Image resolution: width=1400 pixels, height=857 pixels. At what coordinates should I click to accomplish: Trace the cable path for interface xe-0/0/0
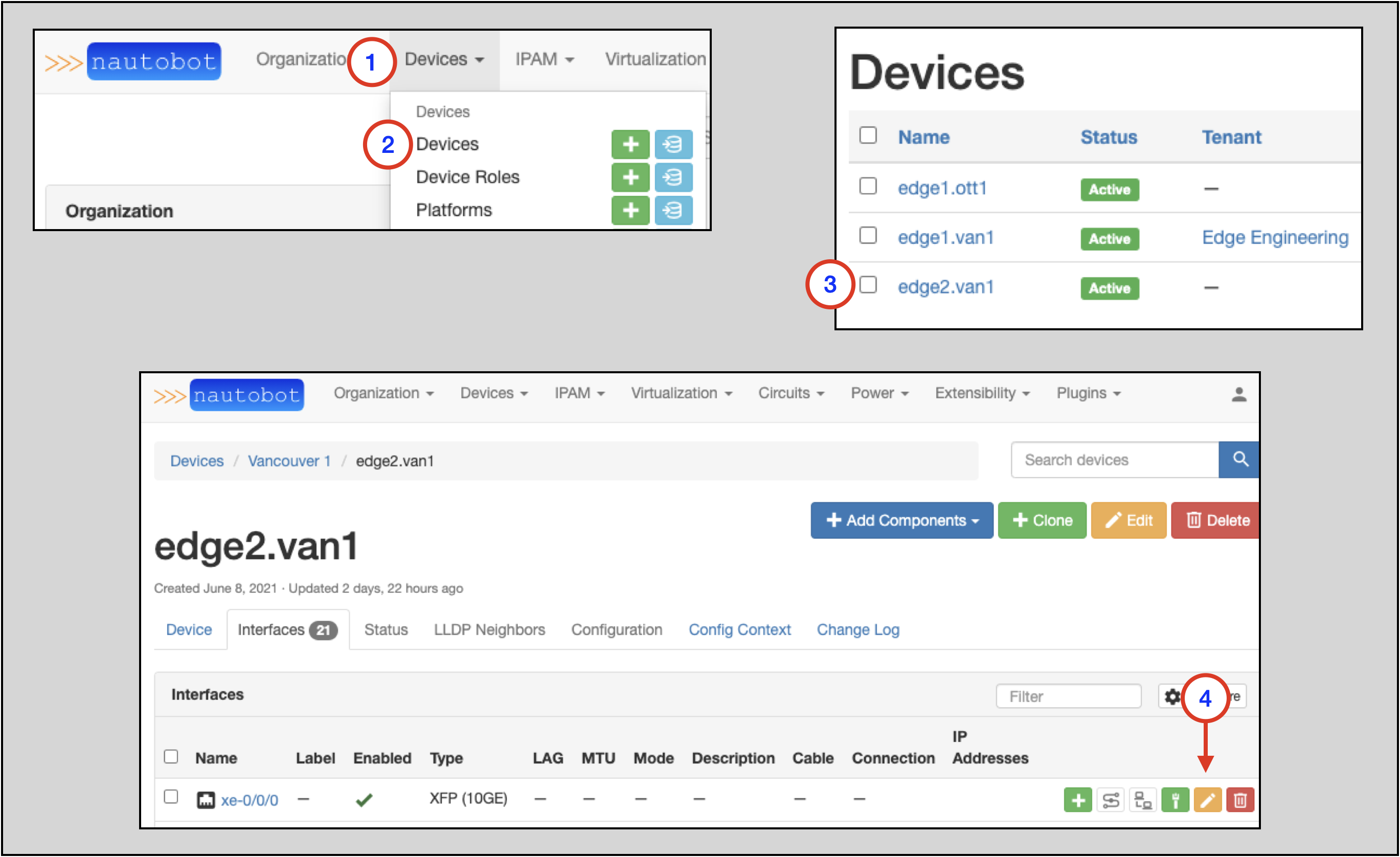(1110, 800)
